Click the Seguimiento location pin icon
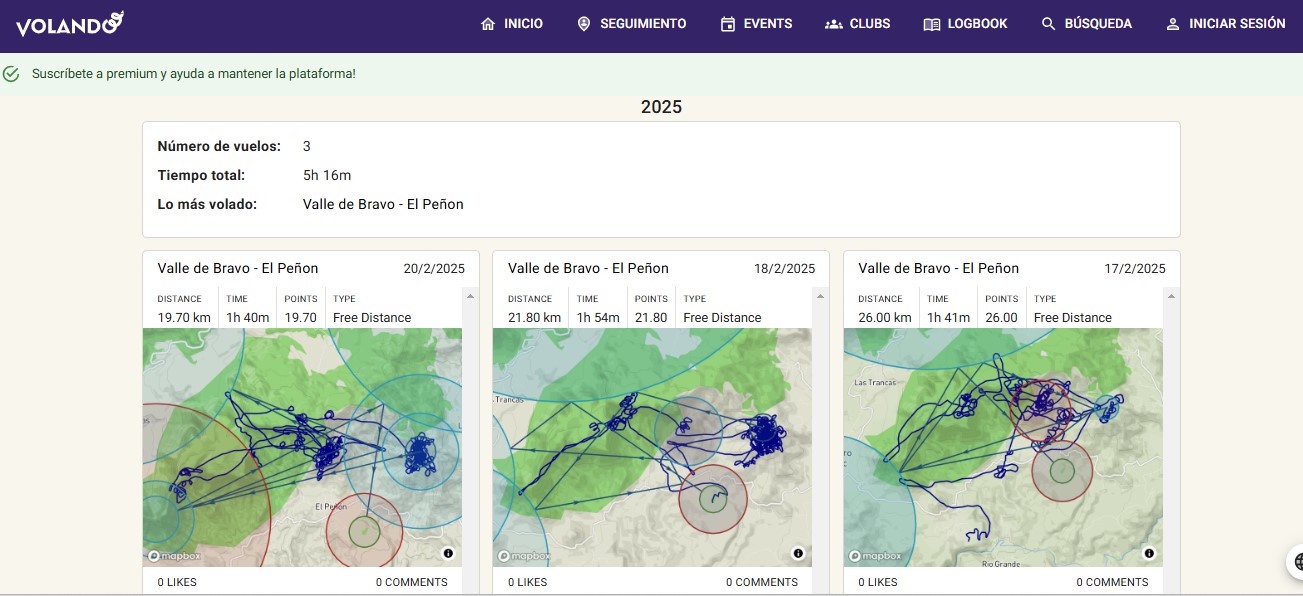 click(x=584, y=24)
